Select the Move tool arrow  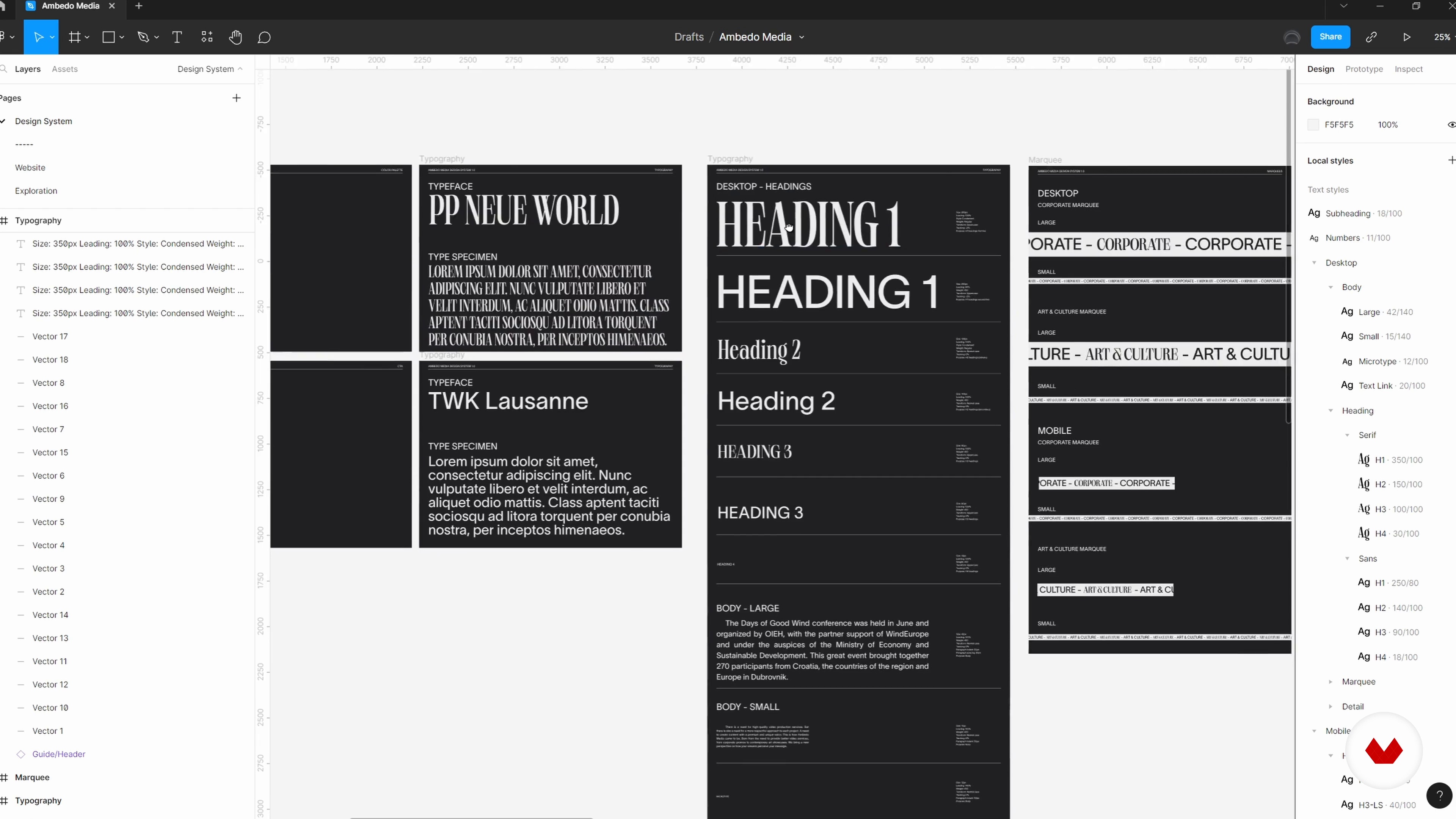(38, 37)
